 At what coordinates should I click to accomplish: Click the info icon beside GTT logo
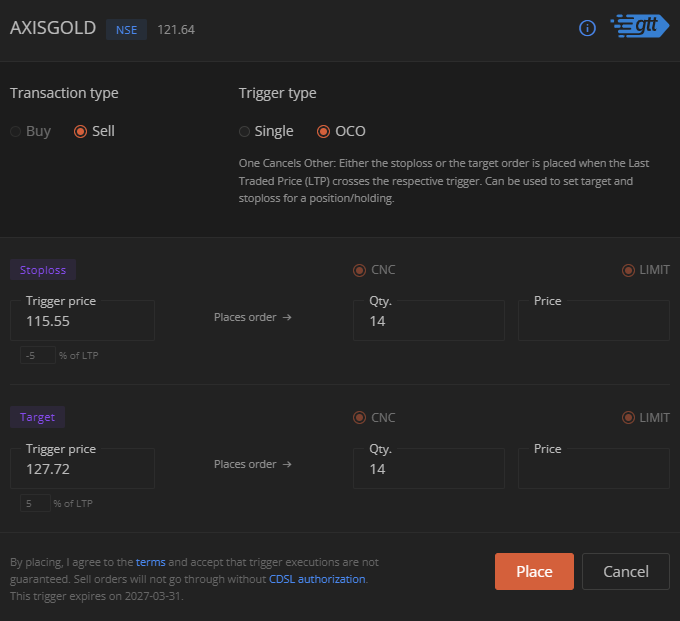[x=588, y=28]
